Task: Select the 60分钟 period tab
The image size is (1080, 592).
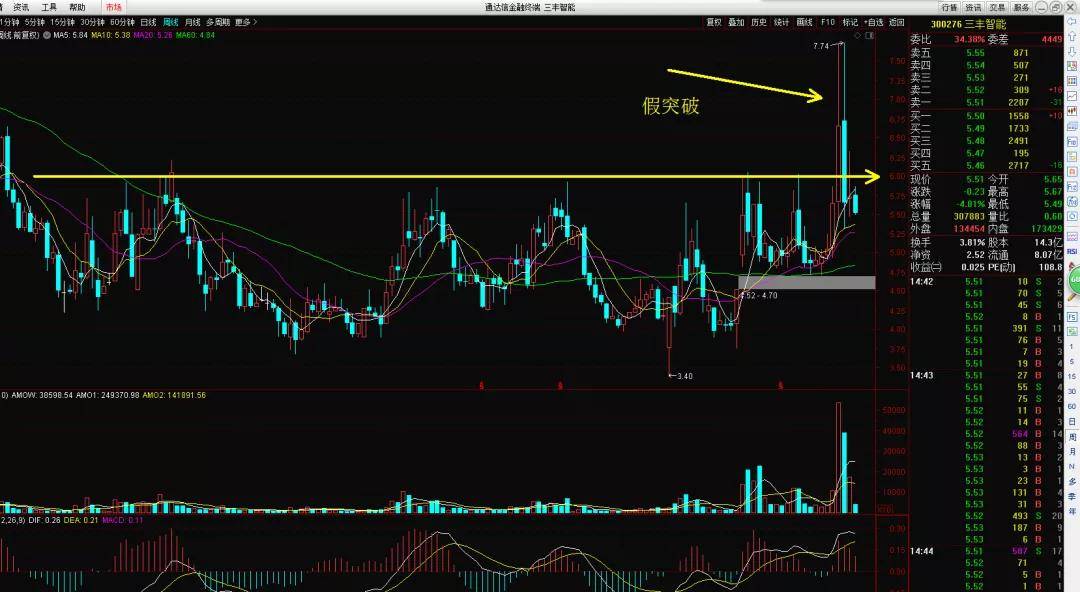Action: point(123,22)
